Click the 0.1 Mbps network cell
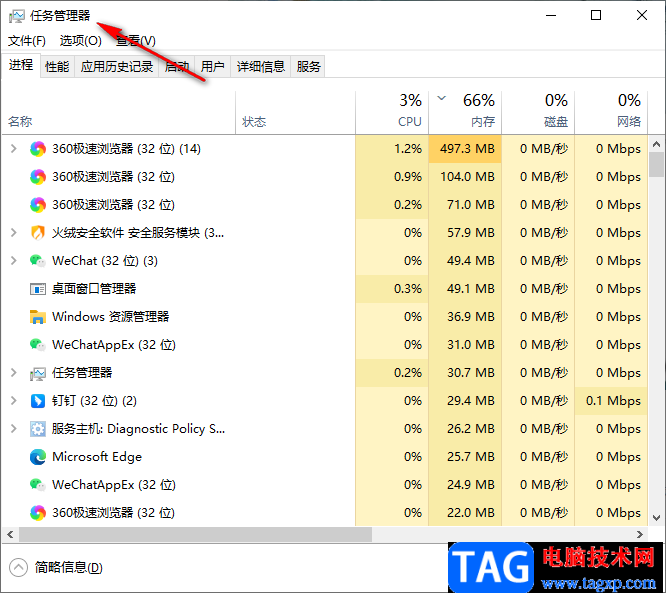The image size is (666, 593). [x=611, y=401]
